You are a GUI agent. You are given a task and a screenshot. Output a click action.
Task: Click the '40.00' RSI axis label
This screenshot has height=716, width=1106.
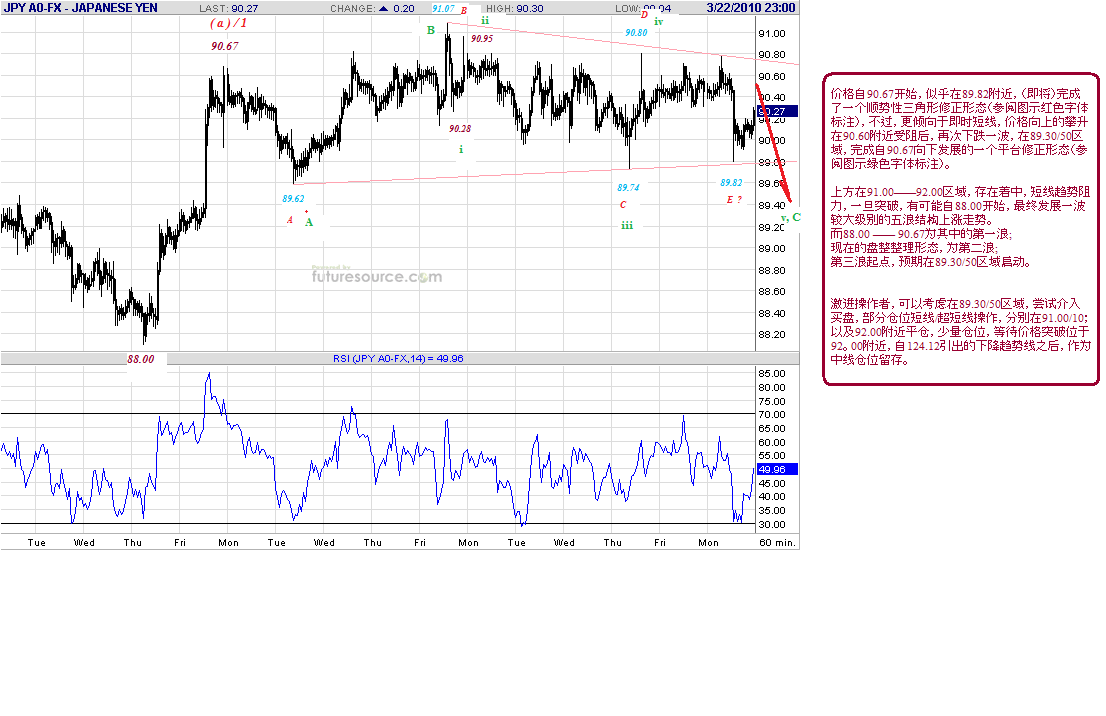click(772, 497)
